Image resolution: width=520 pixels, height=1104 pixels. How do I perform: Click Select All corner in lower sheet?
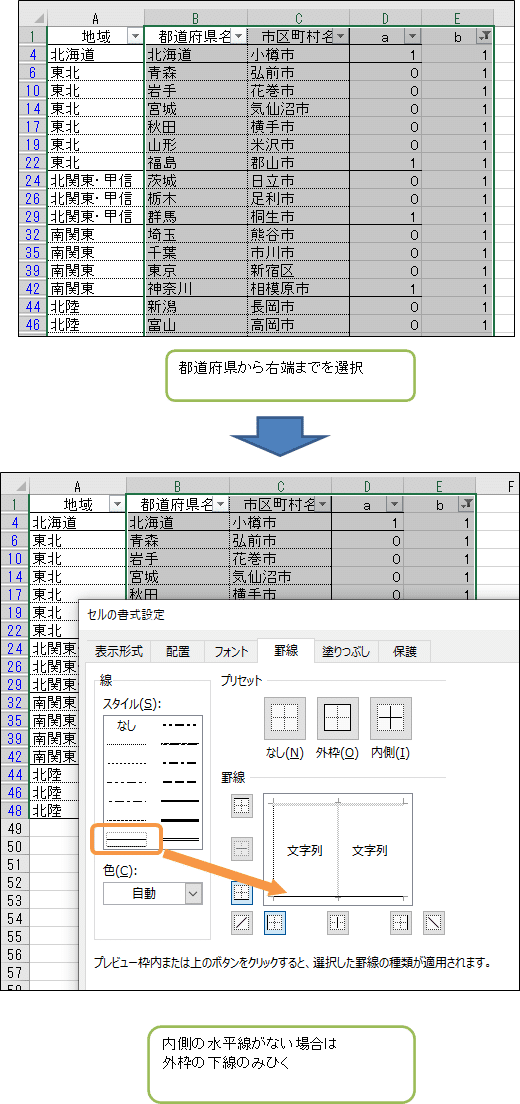(x=15, y=485)
